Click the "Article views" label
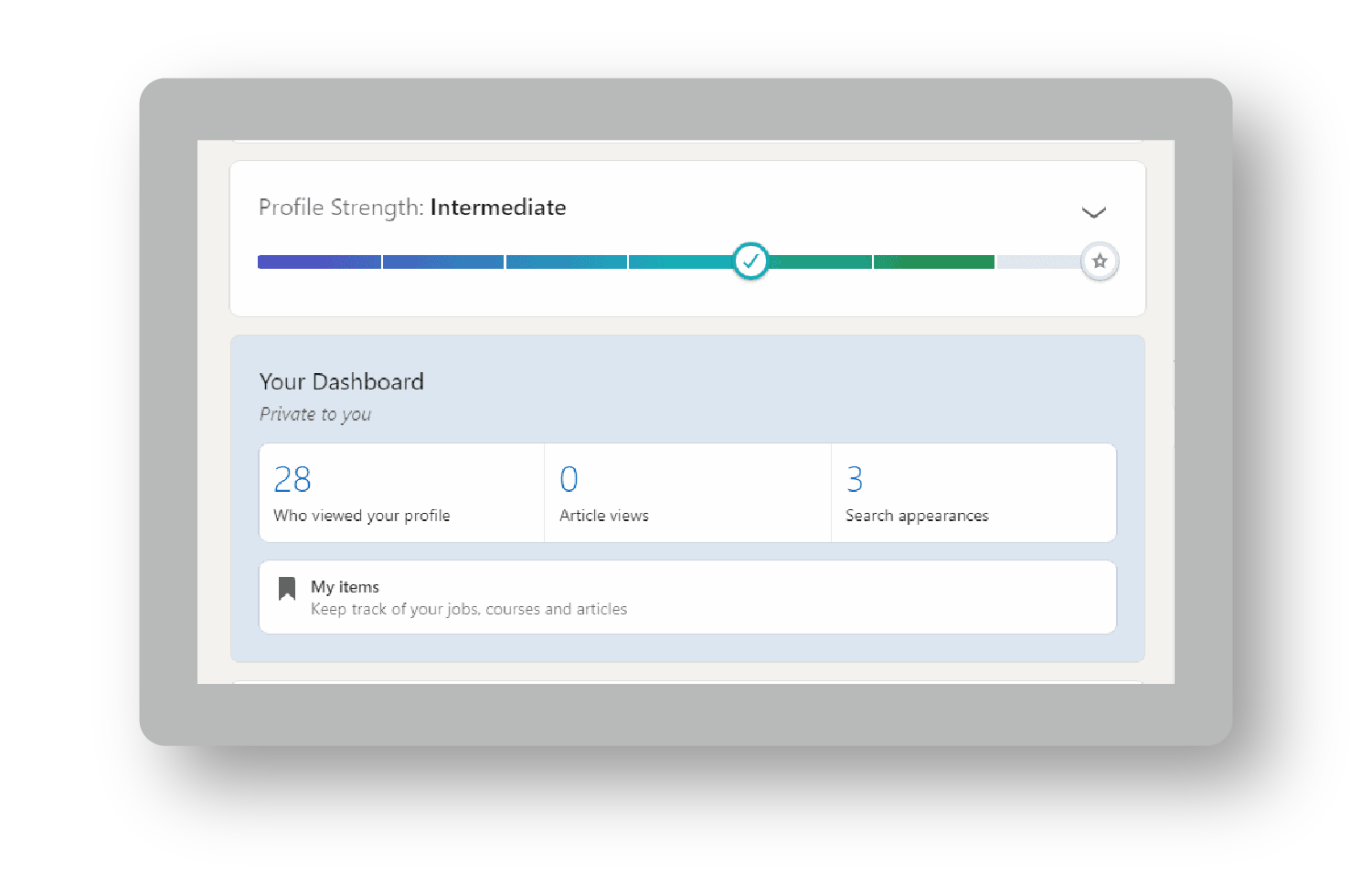The image size is (1372, 875). coord(604,516)
